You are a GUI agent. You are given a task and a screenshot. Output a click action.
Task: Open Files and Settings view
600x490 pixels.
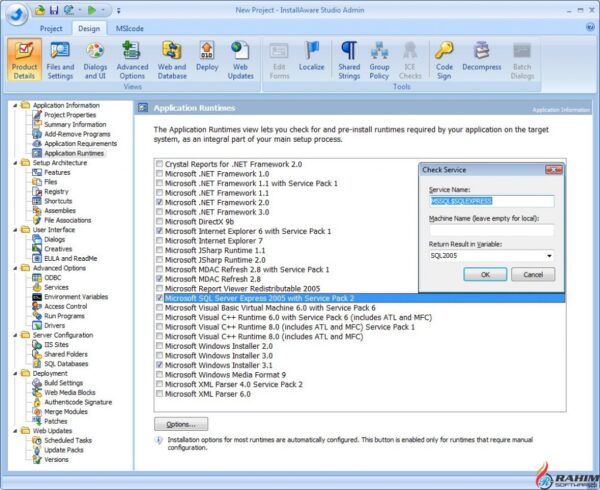tap(60, 60)
